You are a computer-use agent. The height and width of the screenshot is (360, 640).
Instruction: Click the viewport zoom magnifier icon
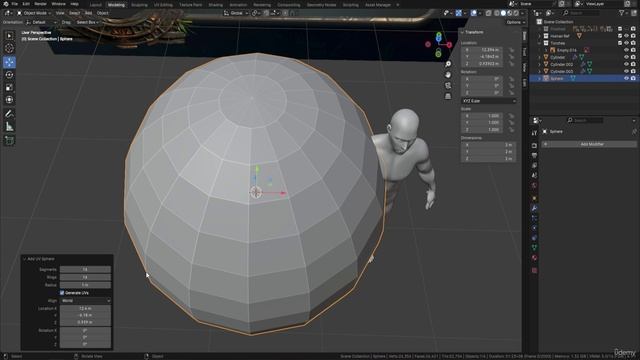pos(448,64)
